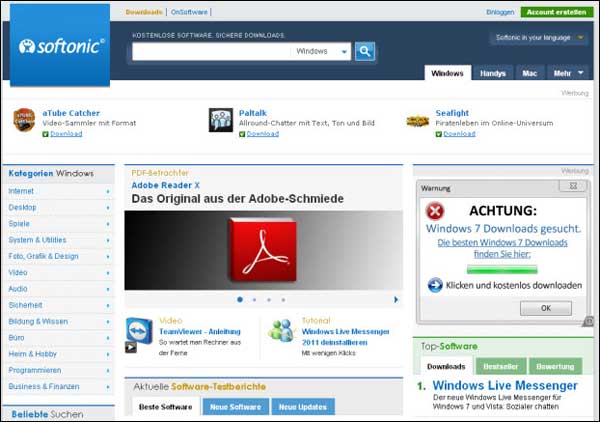Click the aTube Catcher app icon
600x422 pixels.
(x=24, y=120)
